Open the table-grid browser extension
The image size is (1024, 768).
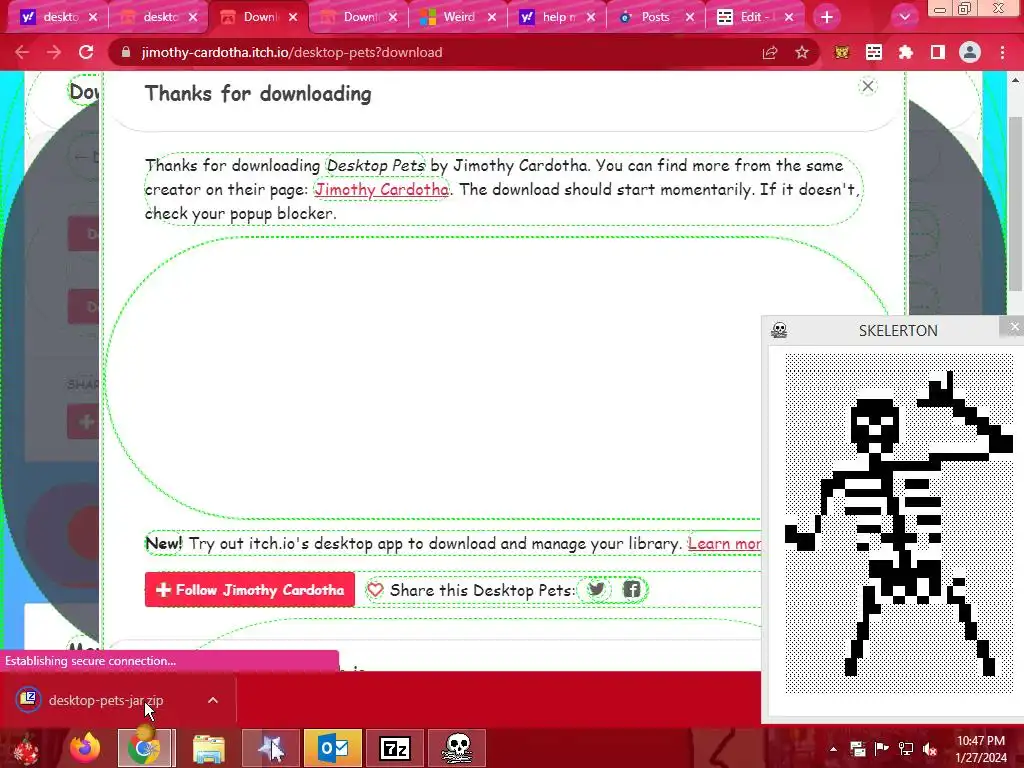(874, 52)
